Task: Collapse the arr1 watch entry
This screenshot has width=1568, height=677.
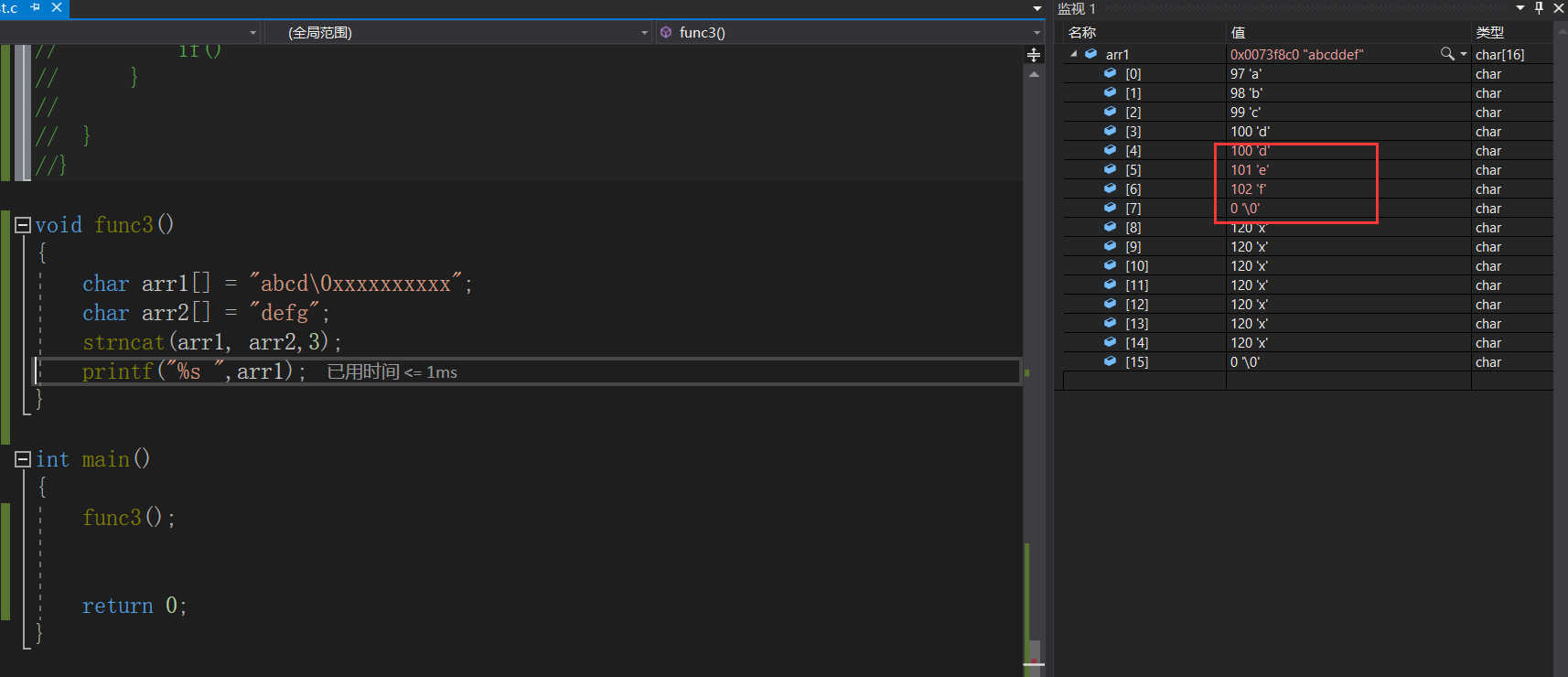Action: 1074,54
